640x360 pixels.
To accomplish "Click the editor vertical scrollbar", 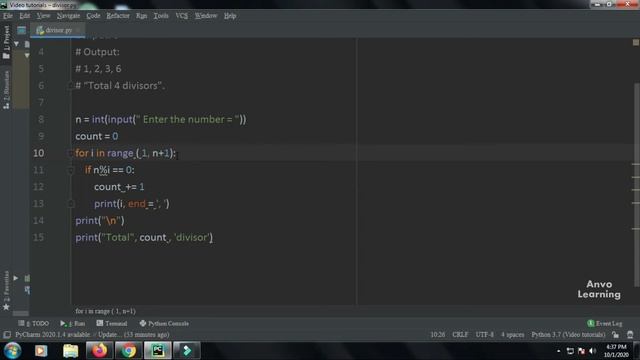I will pos(637,184).
